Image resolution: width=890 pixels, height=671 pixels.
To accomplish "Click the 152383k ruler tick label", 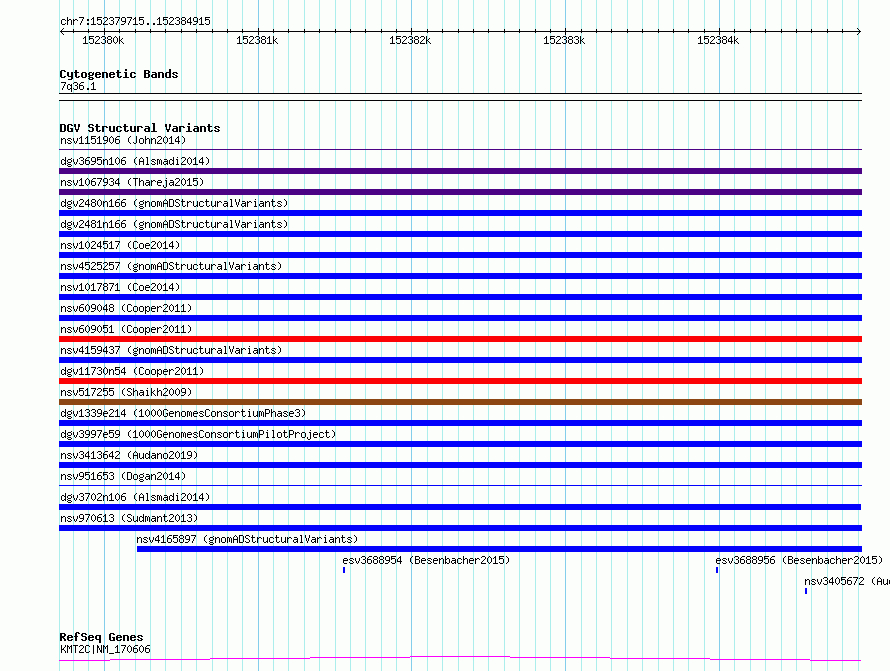I will click(564, 40).
